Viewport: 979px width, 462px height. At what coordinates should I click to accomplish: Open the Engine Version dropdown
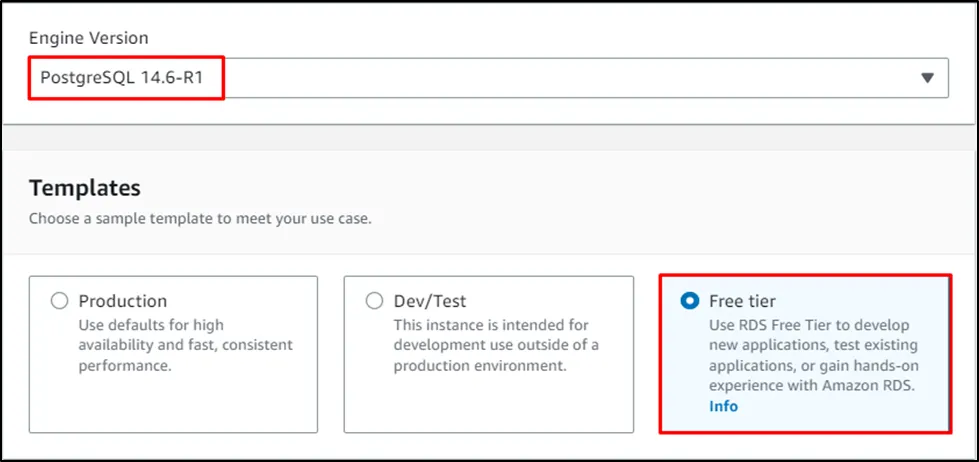488,78
